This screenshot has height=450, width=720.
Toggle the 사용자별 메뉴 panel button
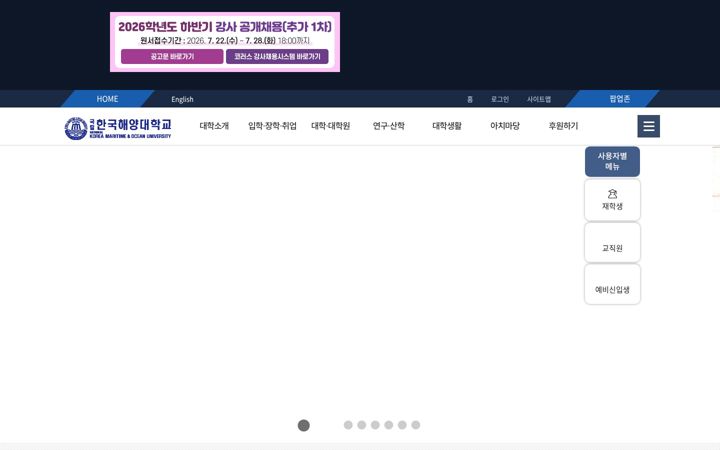[612, 162]
